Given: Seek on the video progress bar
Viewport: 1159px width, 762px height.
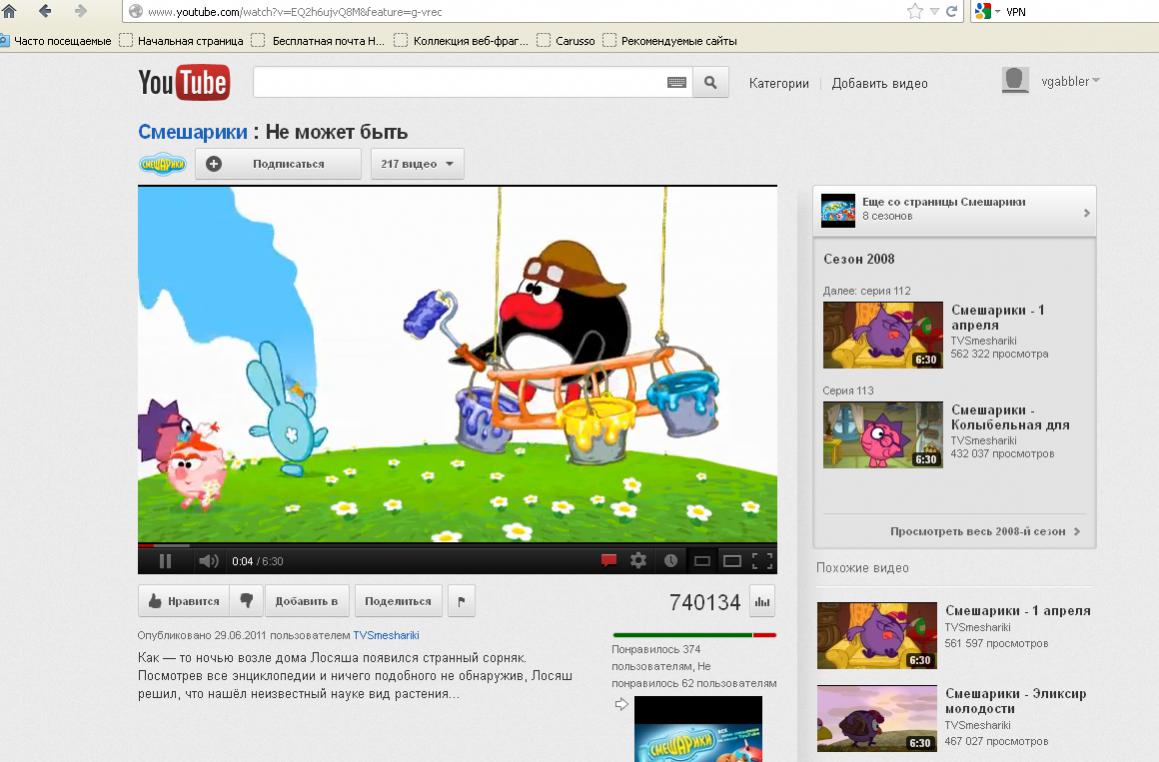Looking at the screenshot, I should (458, 545).
